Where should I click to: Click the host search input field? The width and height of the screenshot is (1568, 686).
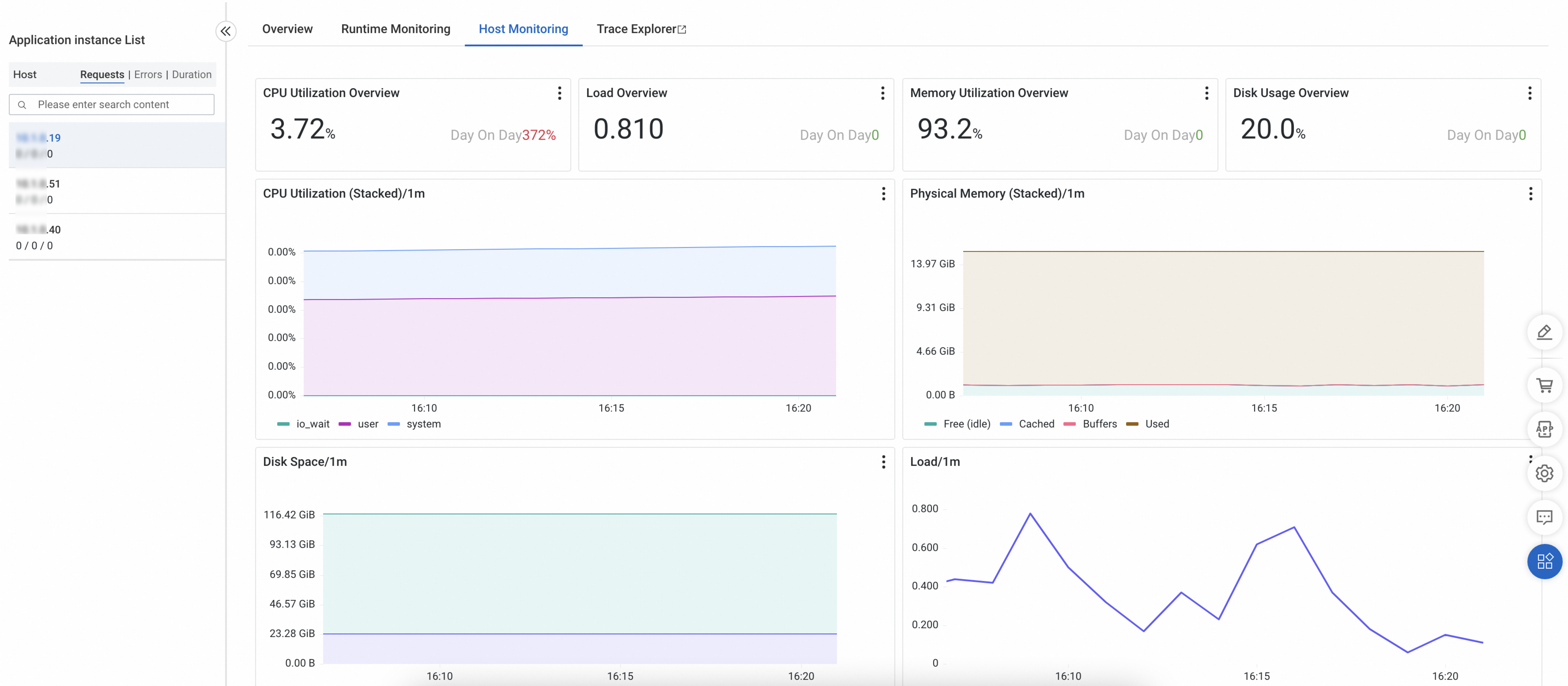click(122, 105)
